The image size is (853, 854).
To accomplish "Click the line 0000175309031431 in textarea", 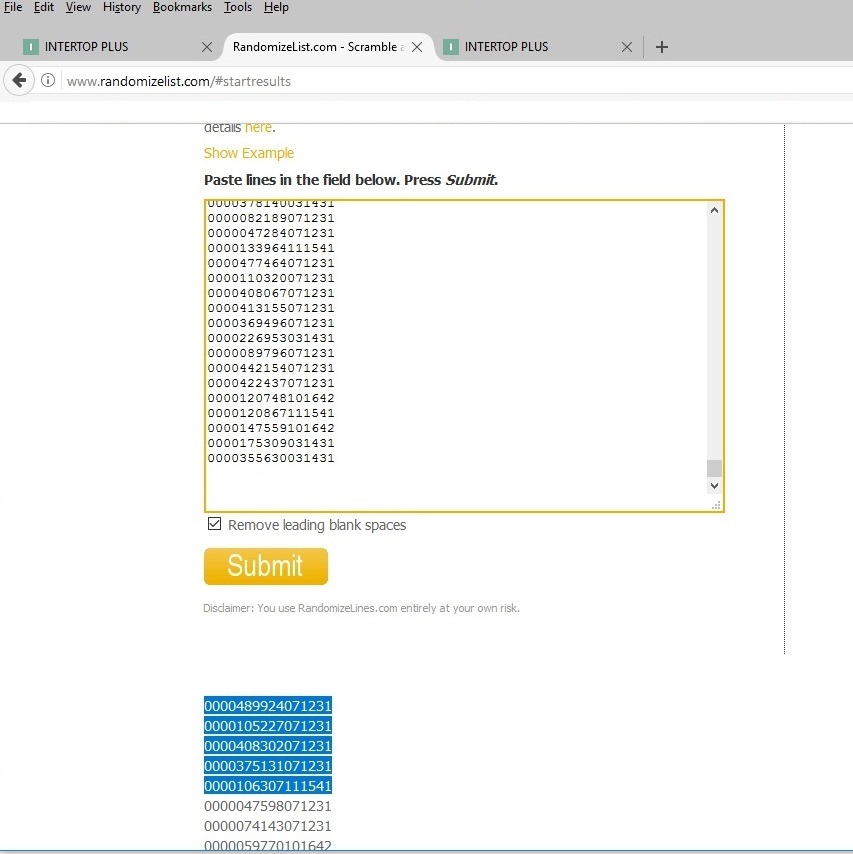I will click(x=271, y=443).
